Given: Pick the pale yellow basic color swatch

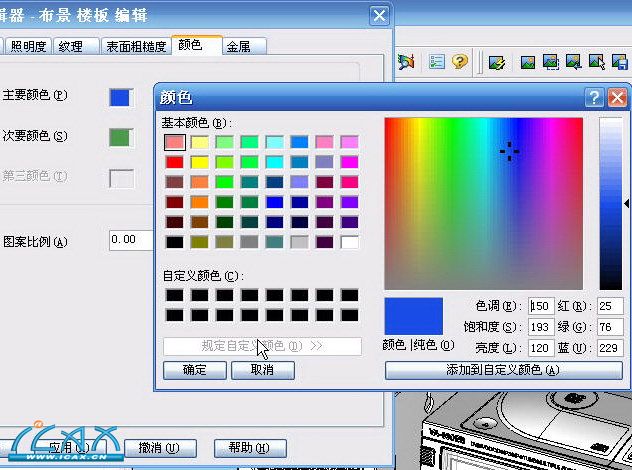Looking at the screenshot, I should click(x=200, y=142).
